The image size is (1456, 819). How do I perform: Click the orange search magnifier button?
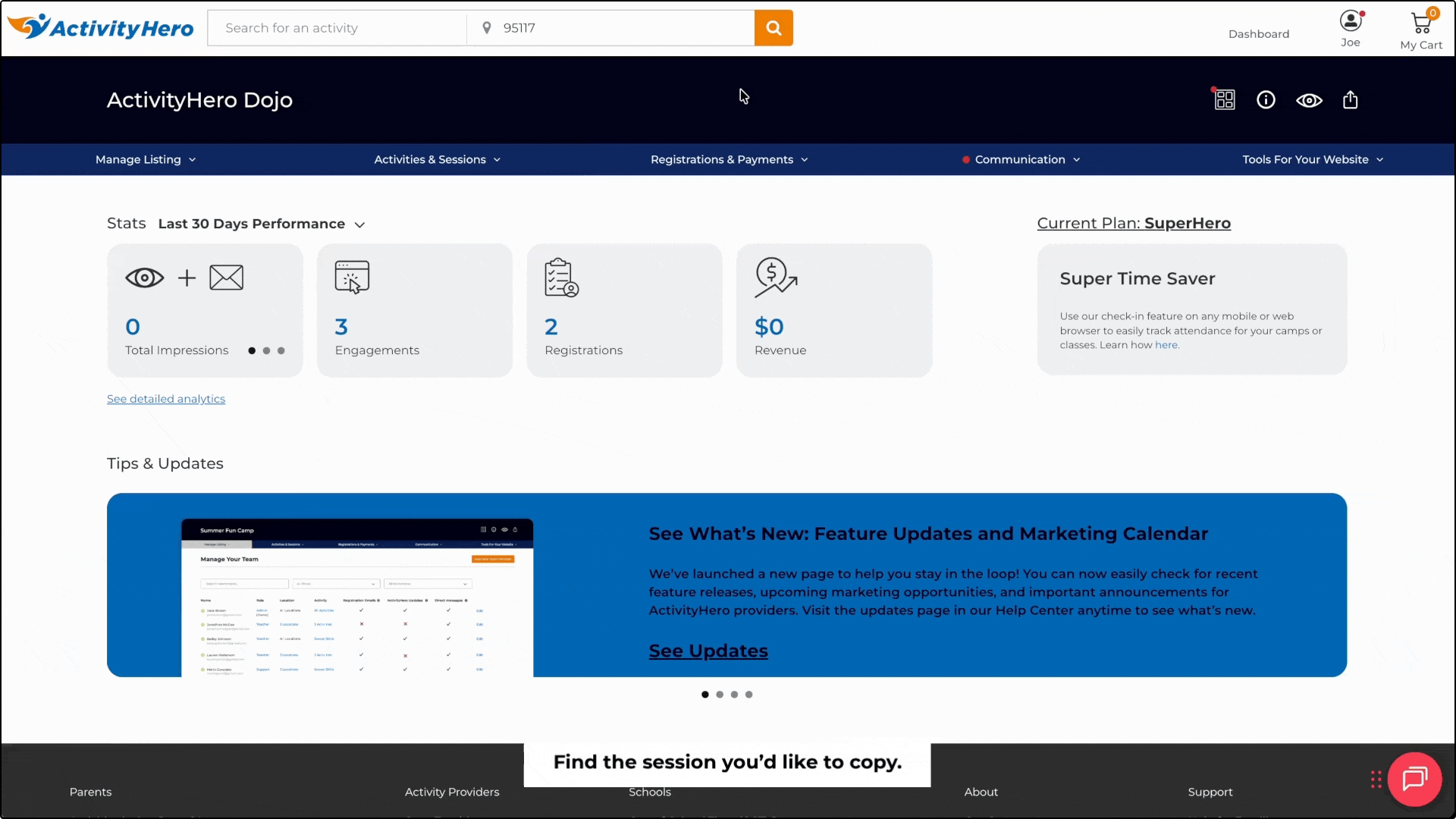773,28
